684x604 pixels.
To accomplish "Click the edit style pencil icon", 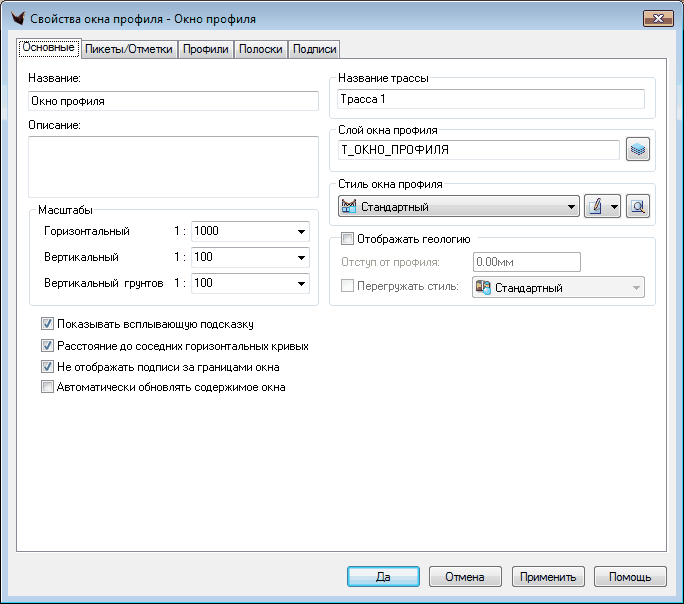I will coord(596,207).
